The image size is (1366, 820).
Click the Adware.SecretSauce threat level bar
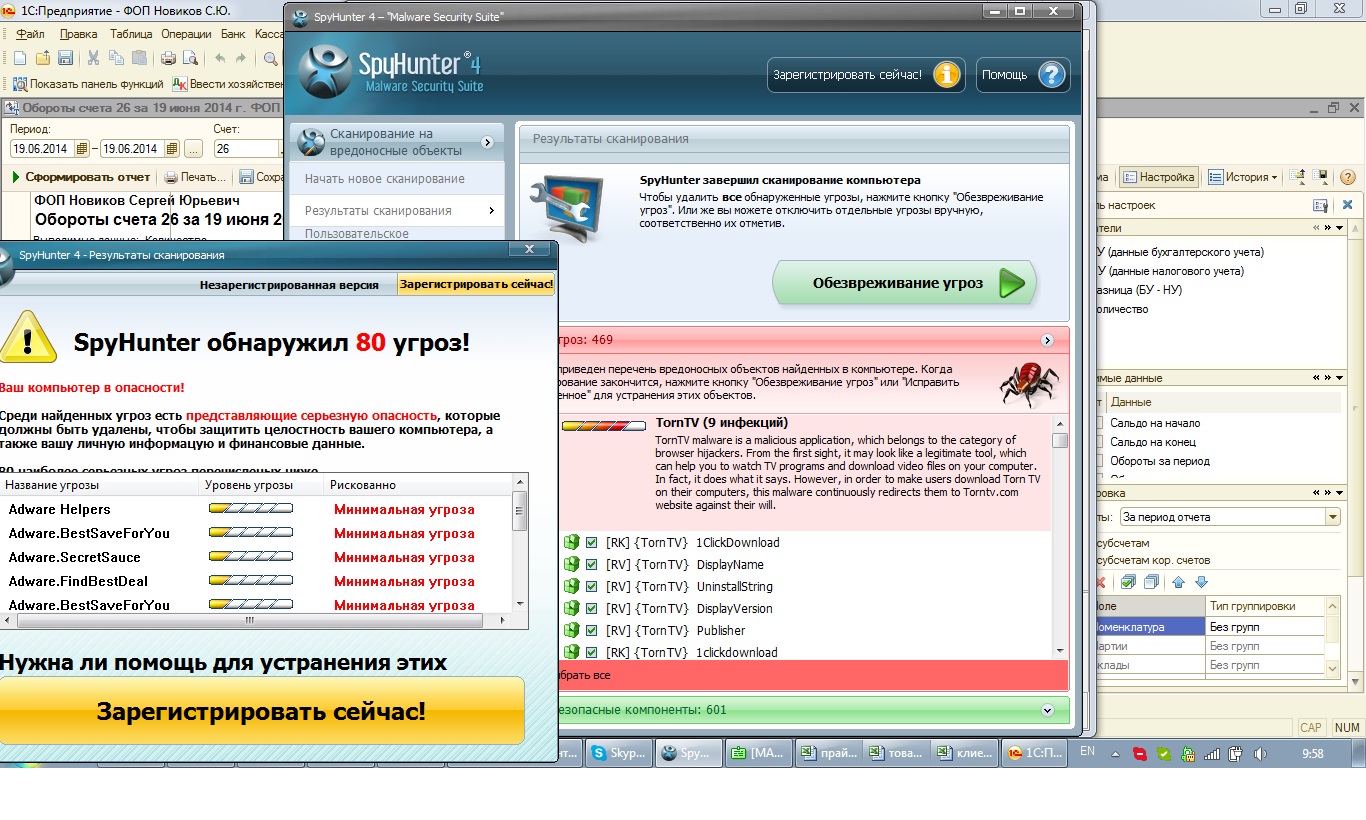(251, 557)
